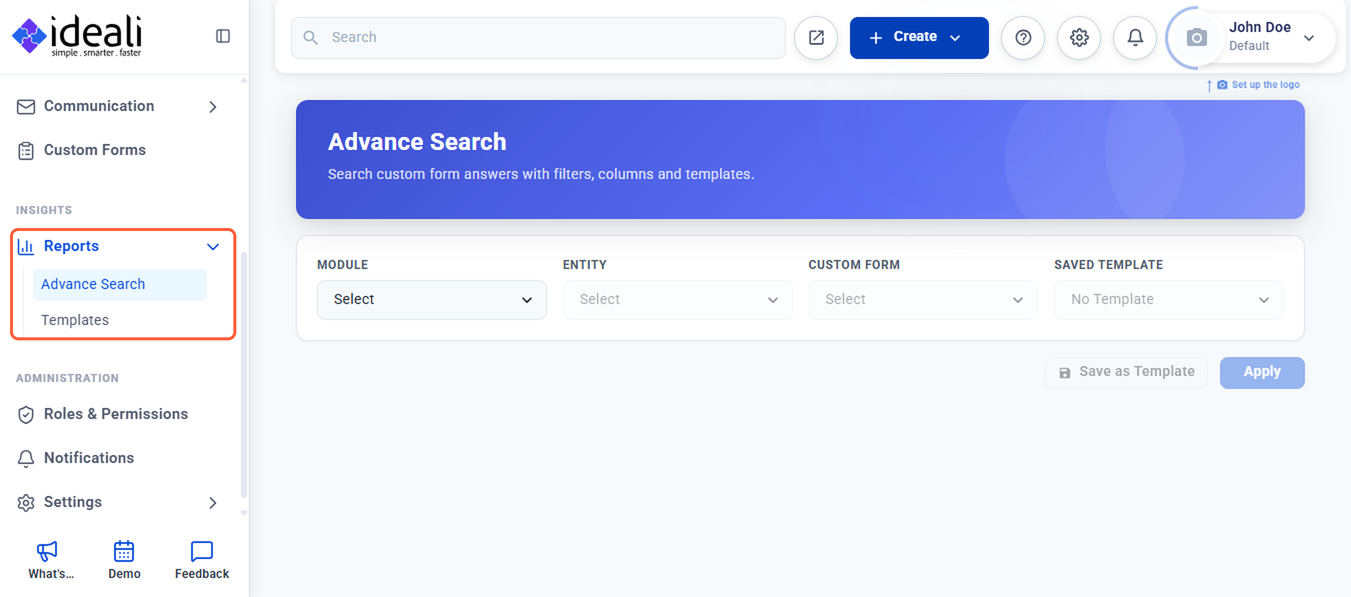This screenshot has height=597, width=1351.
Task: Click the camera profile photo icon
Action: (x=1196, y=38)
